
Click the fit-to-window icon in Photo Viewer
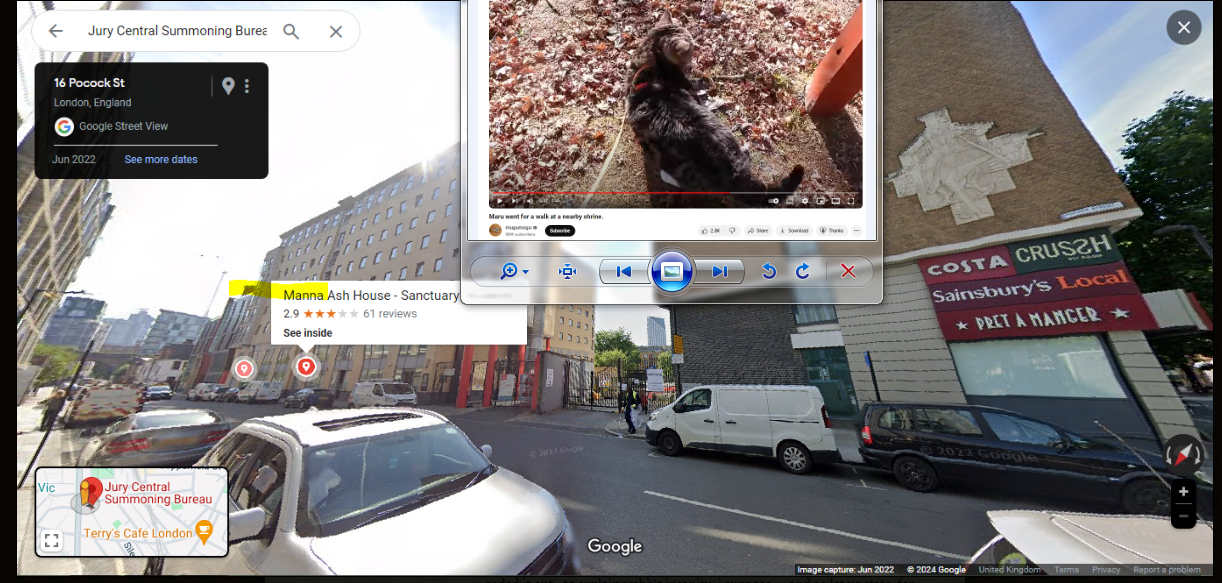[x=567, y=271]
